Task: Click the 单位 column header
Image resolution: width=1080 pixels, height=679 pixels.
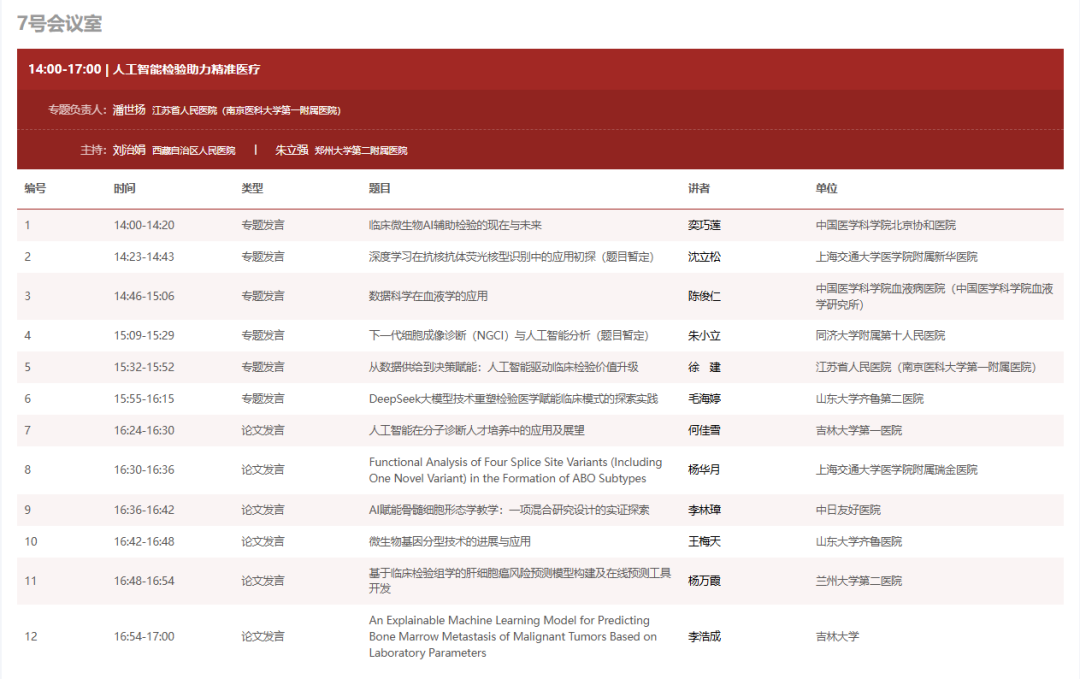Action: click(827, 189)
